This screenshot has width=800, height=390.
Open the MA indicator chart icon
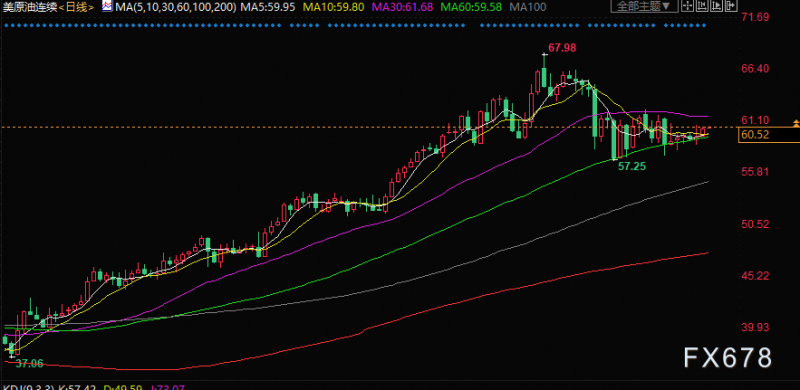point(107,6)
